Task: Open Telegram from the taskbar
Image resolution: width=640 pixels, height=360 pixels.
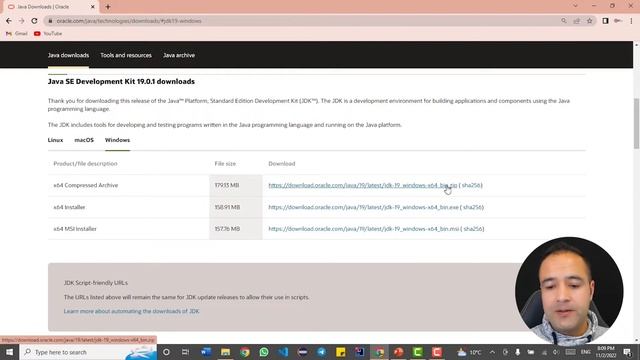Action: [322, 352]
